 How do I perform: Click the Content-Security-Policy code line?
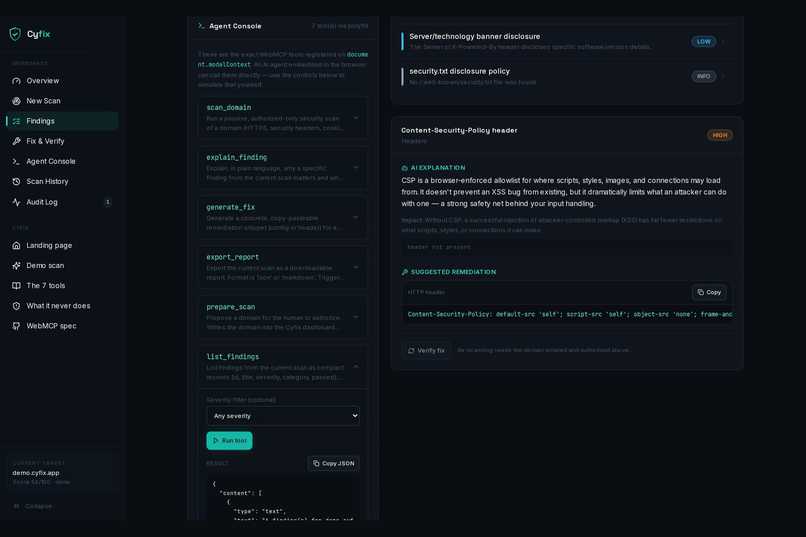coord(567,314)
